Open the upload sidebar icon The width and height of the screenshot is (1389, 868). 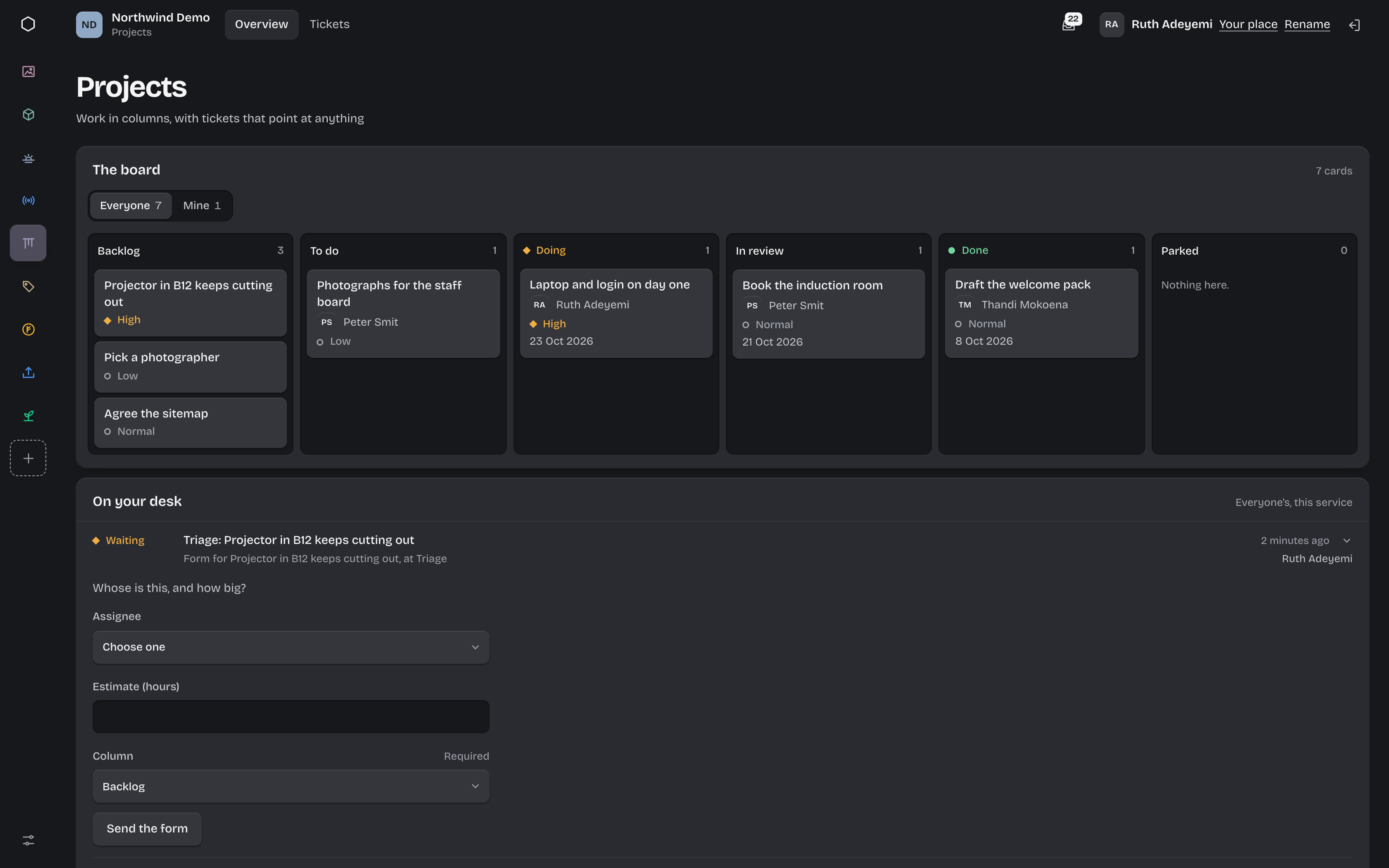(28, 372)
